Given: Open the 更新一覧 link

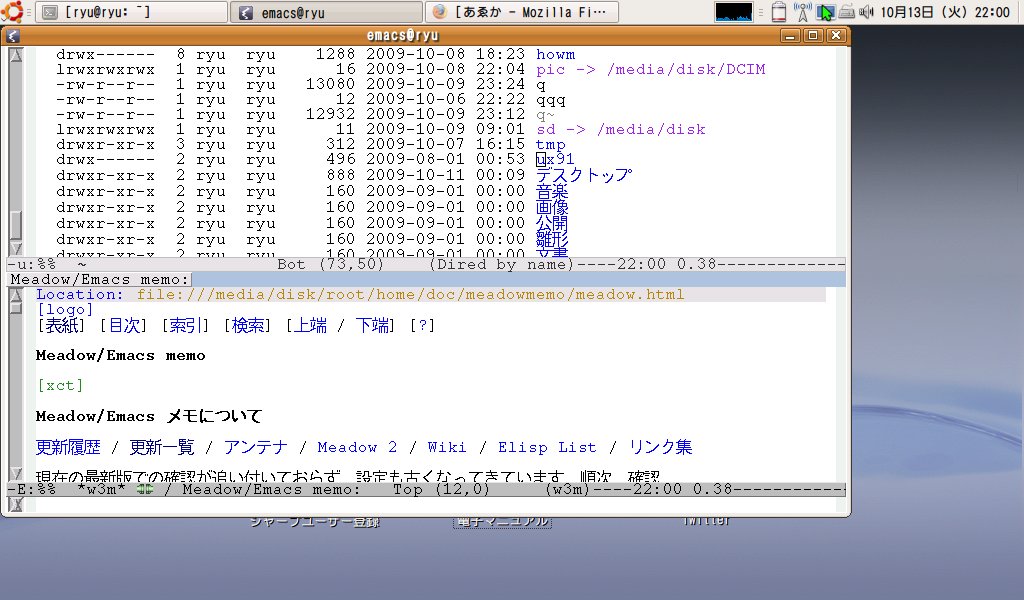Looking at the screenshot, I should [162, 447].
